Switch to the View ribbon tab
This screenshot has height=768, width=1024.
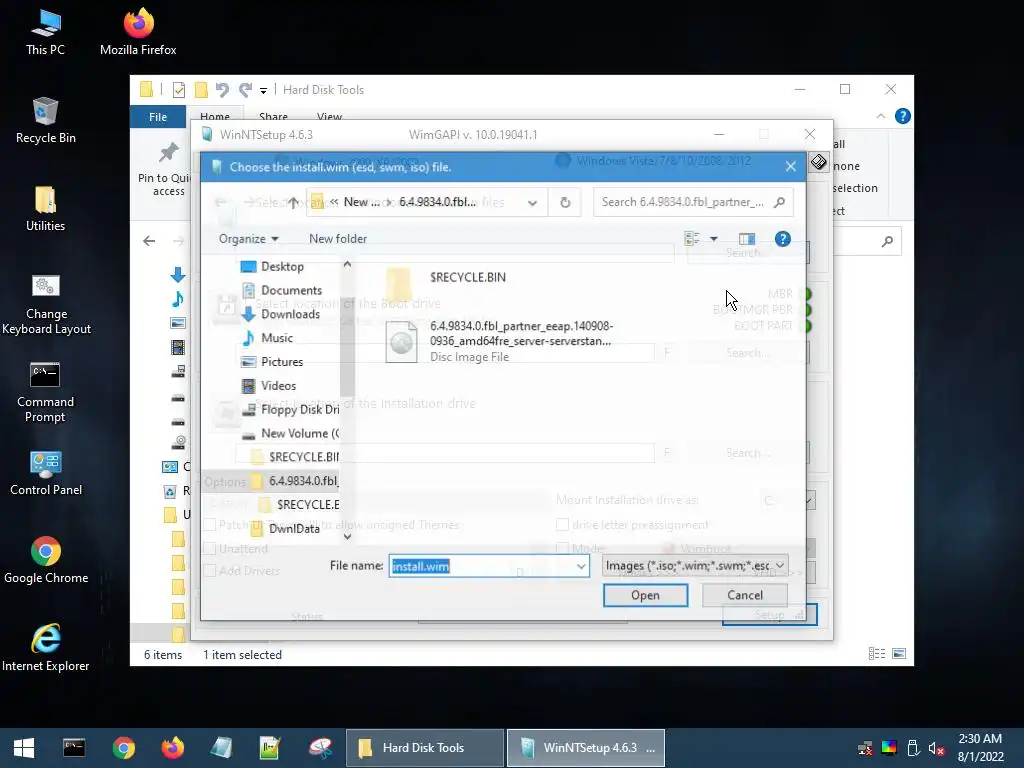(x=329, y=116)
